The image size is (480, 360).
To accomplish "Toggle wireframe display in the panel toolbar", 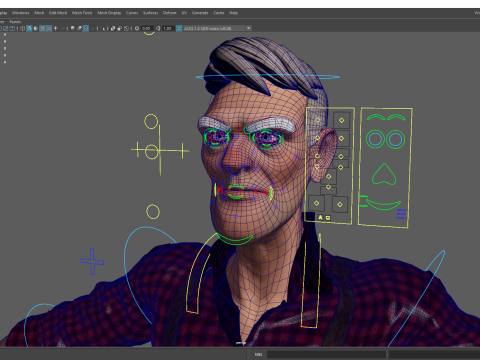I will pyautogui.click(x=22, y=28).
